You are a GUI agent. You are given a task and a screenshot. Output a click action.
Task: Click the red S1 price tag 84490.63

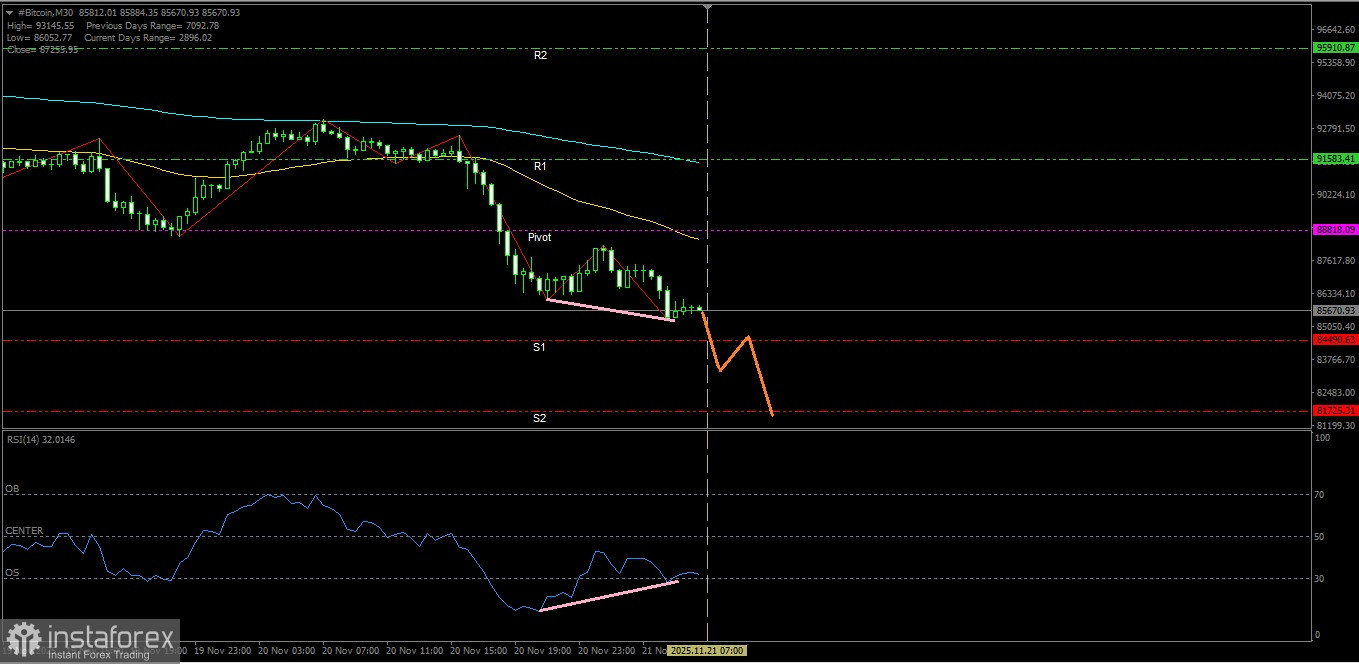(x=1337, y=340)
